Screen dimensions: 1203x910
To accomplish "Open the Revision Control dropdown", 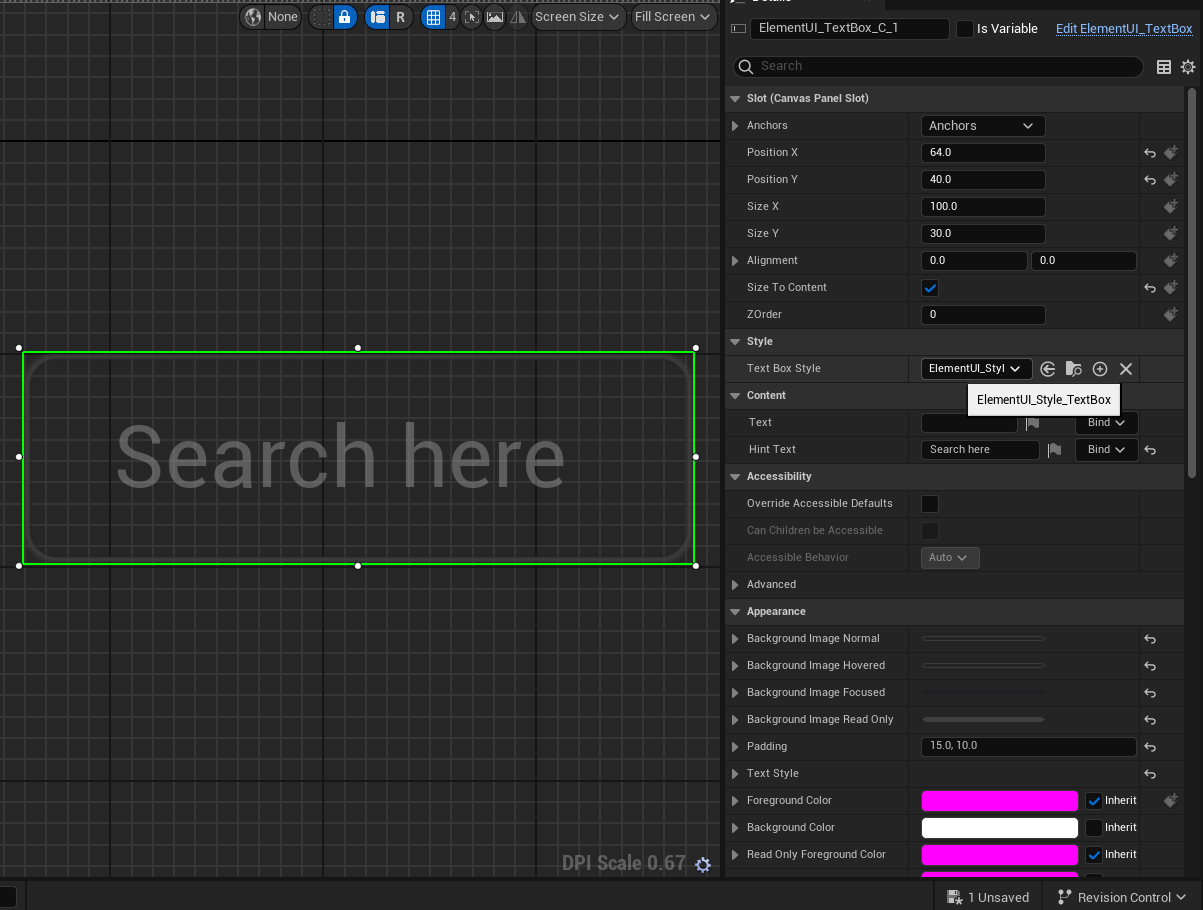I will click(x=1122, y=898).
